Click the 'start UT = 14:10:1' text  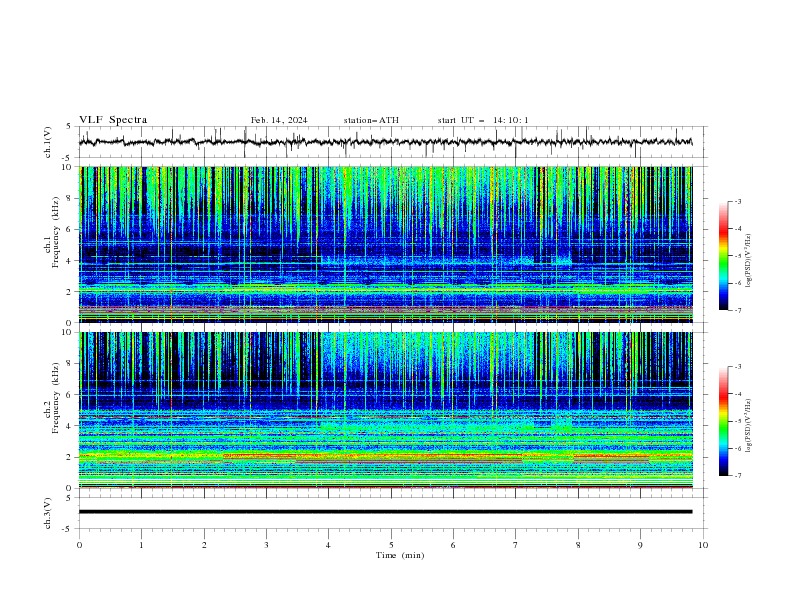point(483,120)
